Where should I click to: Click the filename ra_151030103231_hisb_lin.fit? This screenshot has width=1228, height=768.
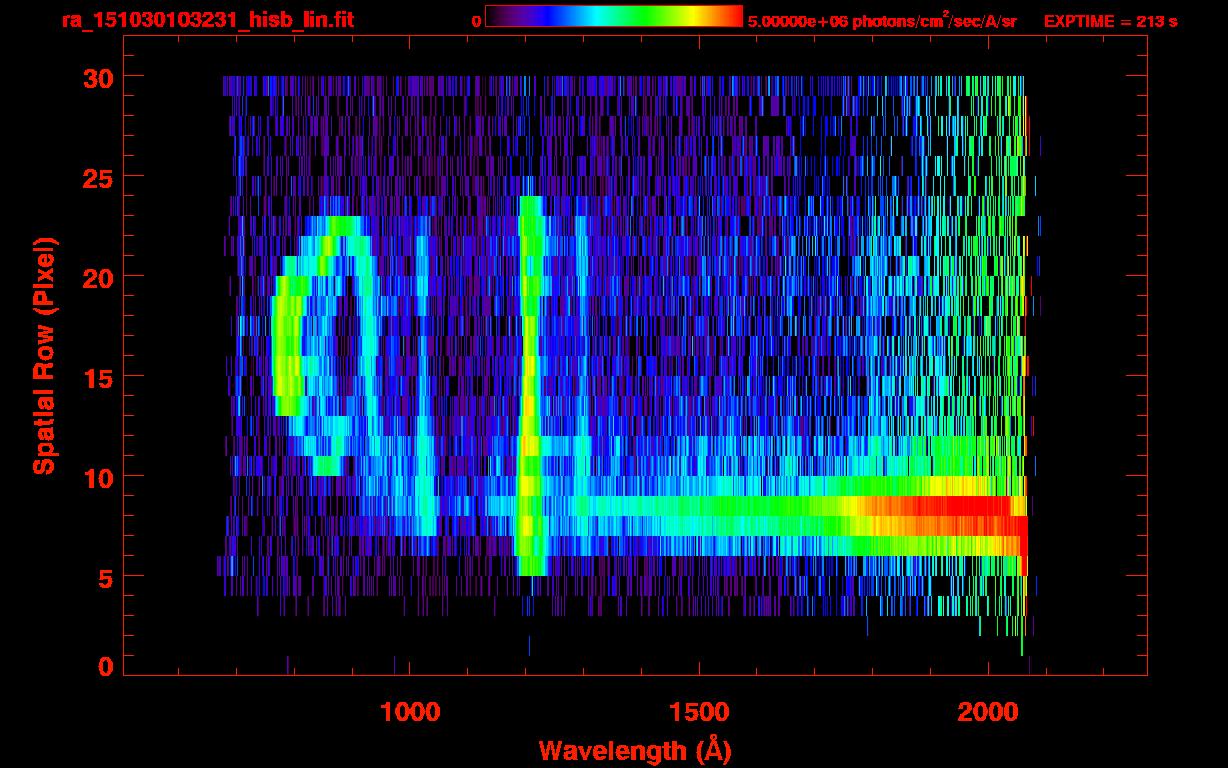pos(208,20)
